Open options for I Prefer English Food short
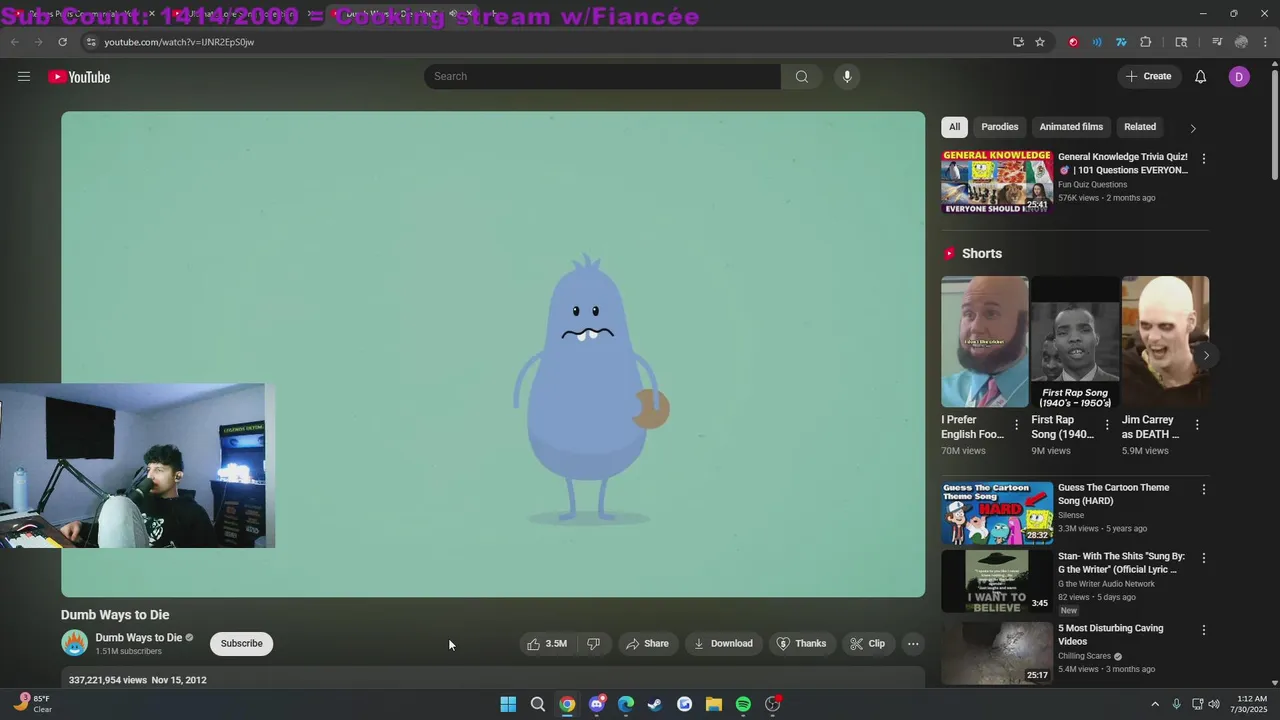Image resolution: width=1280 pixels, height=720 pixels. point(1017,425)
